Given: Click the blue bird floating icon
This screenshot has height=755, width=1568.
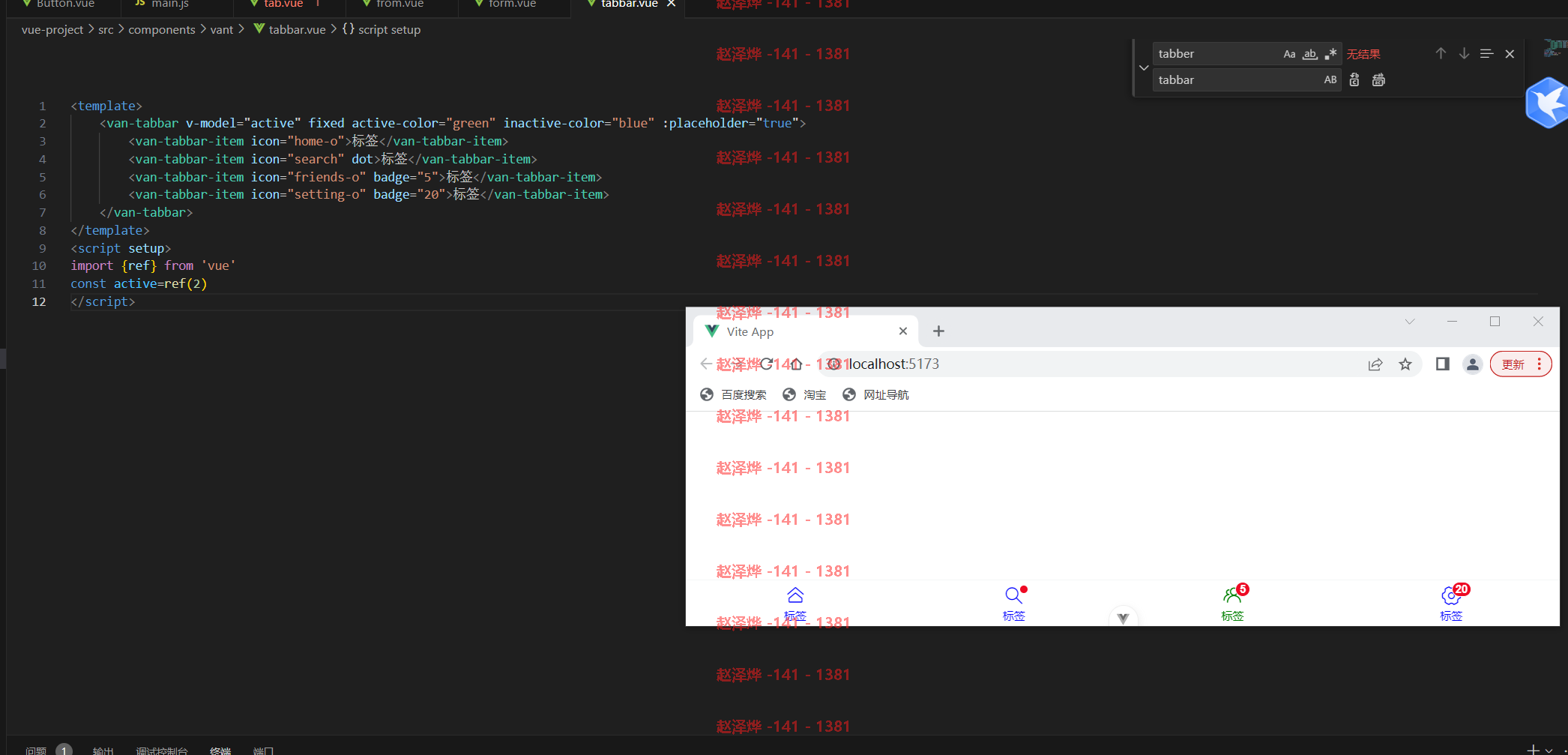Looking at the screenshot, I should tap(1547, 103).
